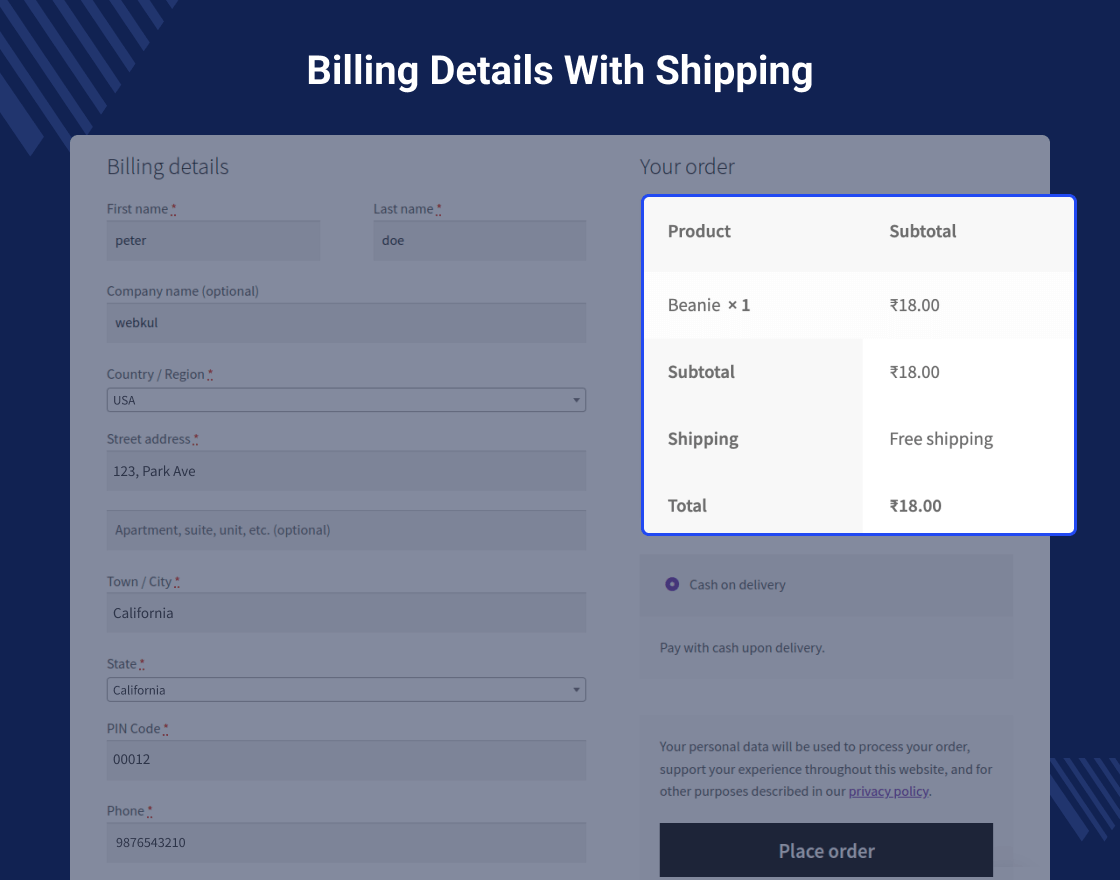Click the Free shipping option text
1120x880 pixels.
[941, 439]
